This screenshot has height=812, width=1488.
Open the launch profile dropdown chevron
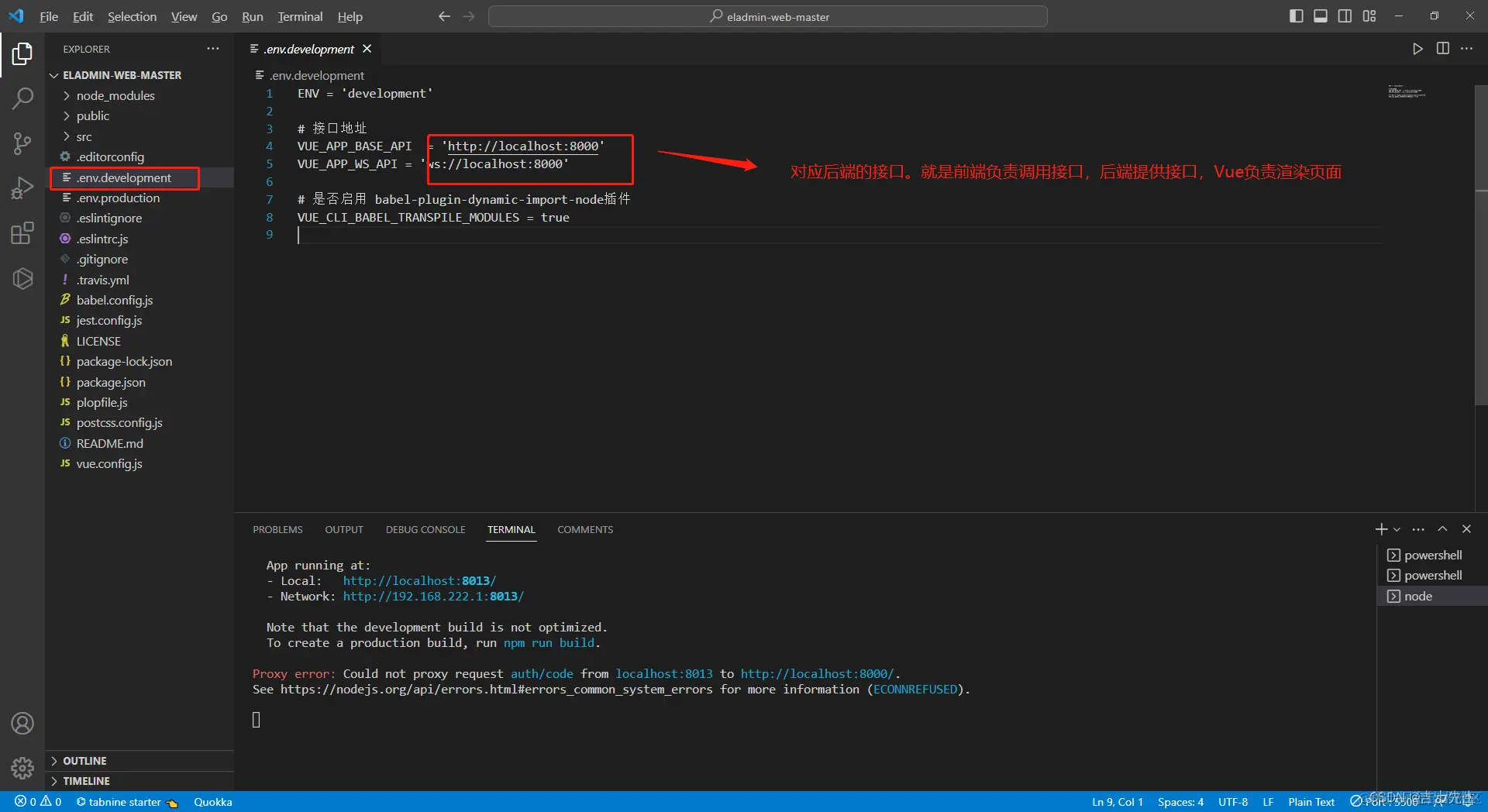[1397, 529]
